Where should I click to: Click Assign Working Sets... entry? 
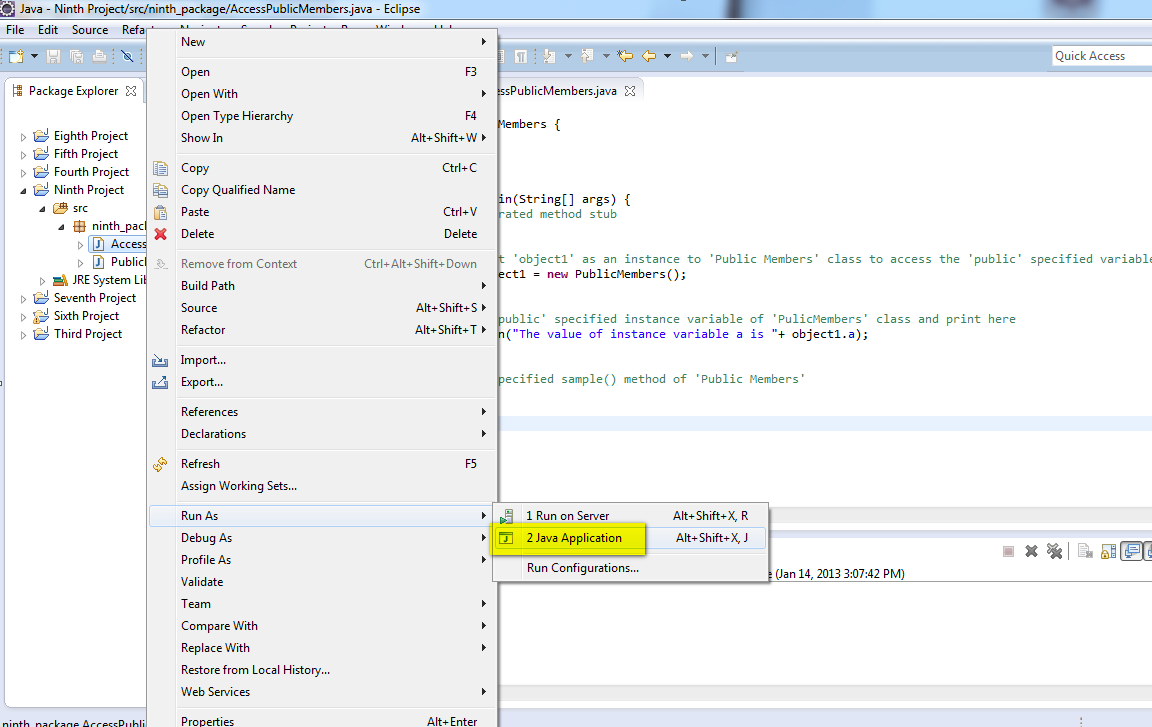tap(323, 486)
